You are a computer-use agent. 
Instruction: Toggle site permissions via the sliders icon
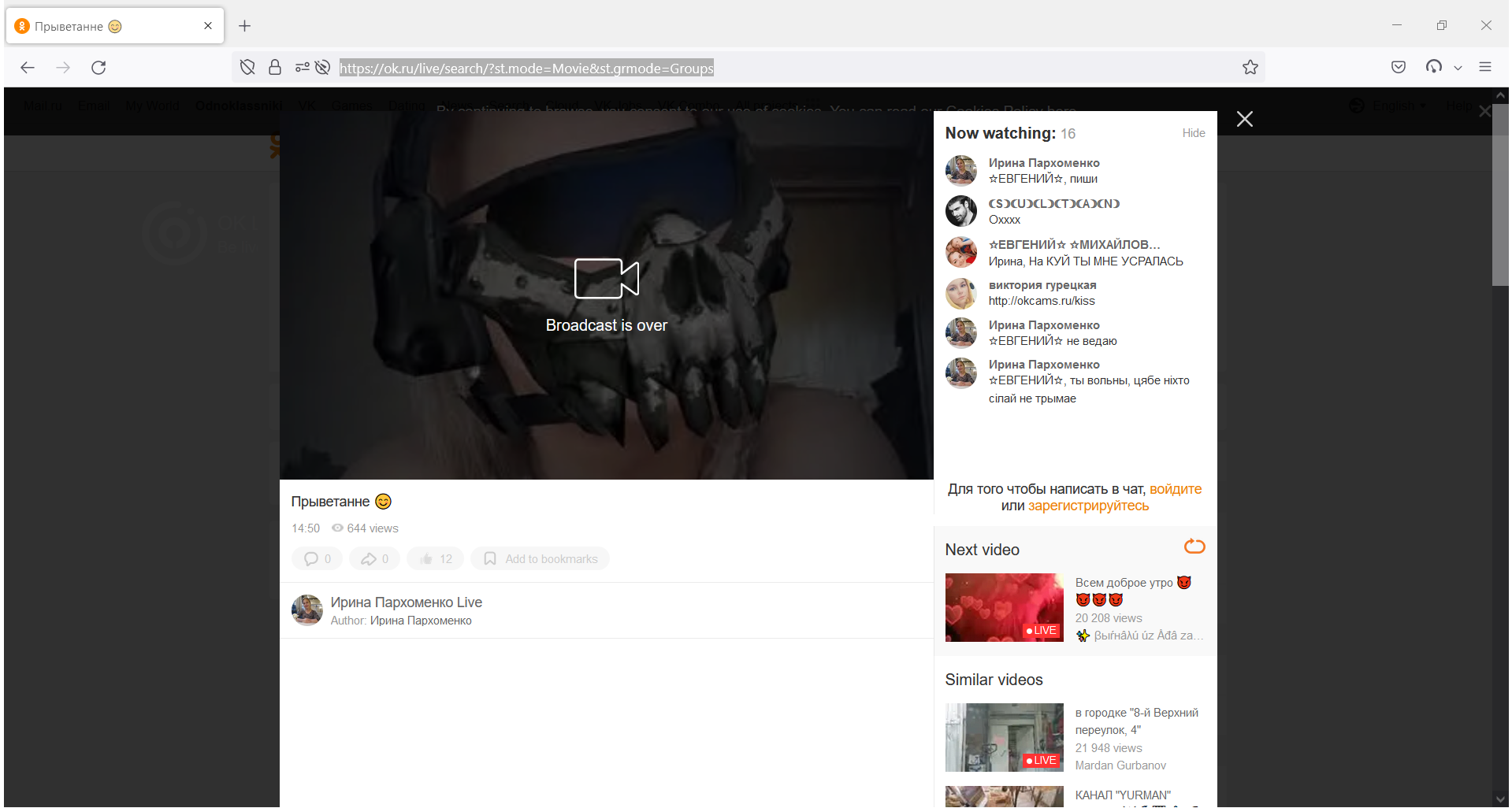302,68
